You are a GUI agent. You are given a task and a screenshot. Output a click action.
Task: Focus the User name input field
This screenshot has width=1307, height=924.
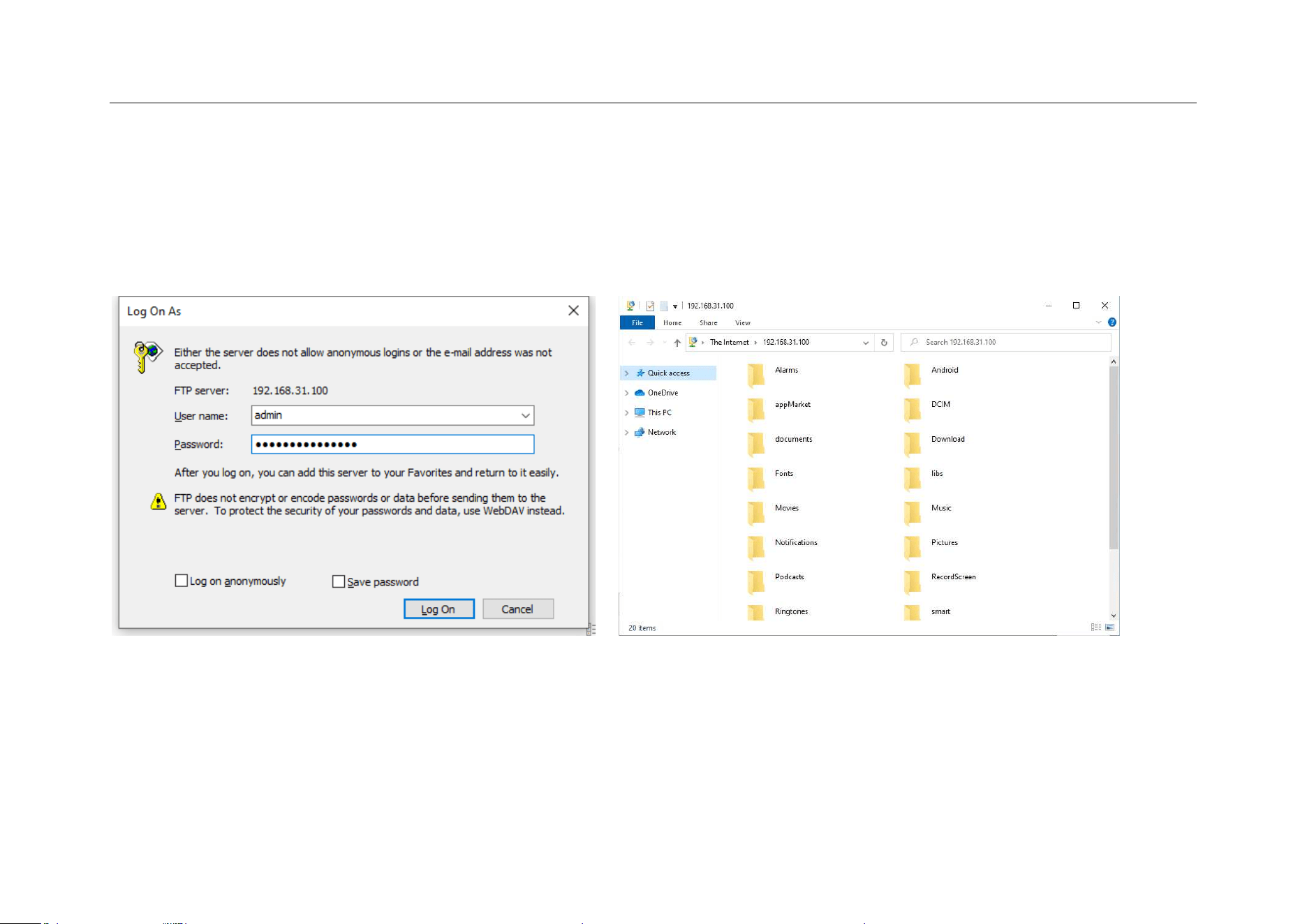pos(392,416)
